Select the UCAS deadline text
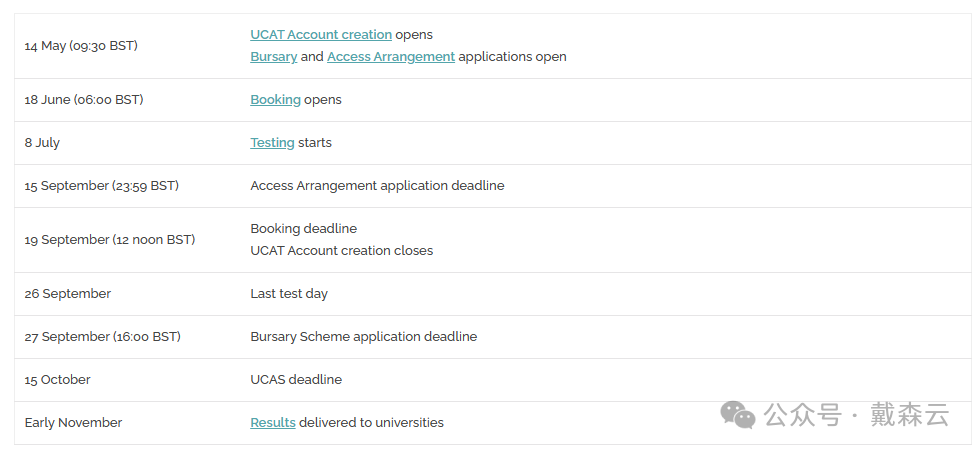 (296, 380)
